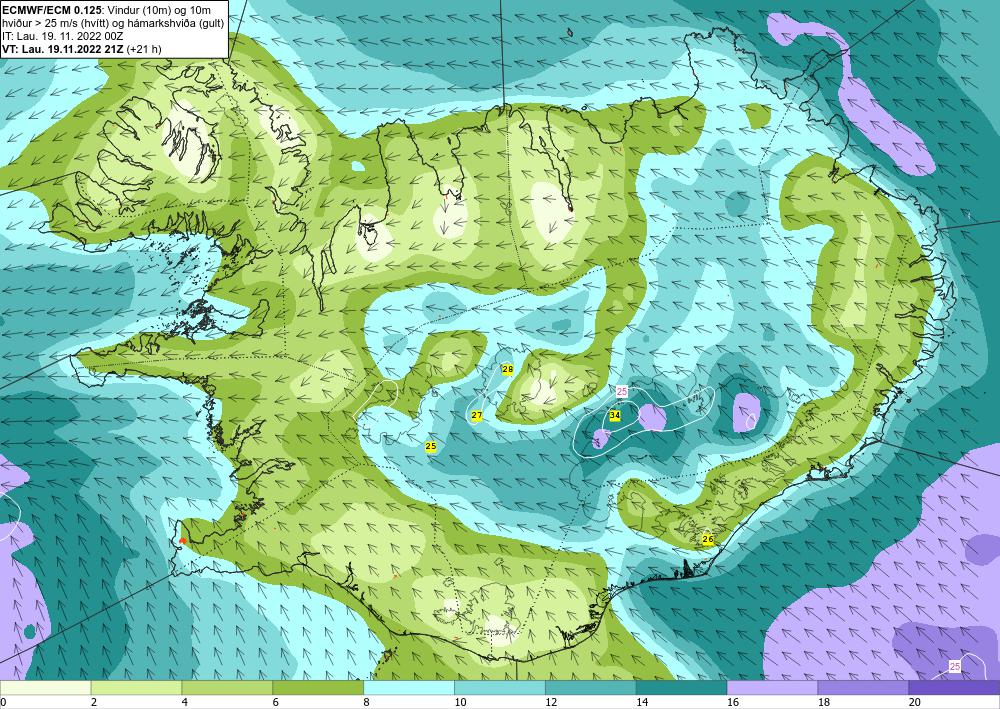The height and width of the screenshot is (709, 1000).
Task: Pick the olive green 6–8 m/s legend swatch
Action: click(318, 687)
